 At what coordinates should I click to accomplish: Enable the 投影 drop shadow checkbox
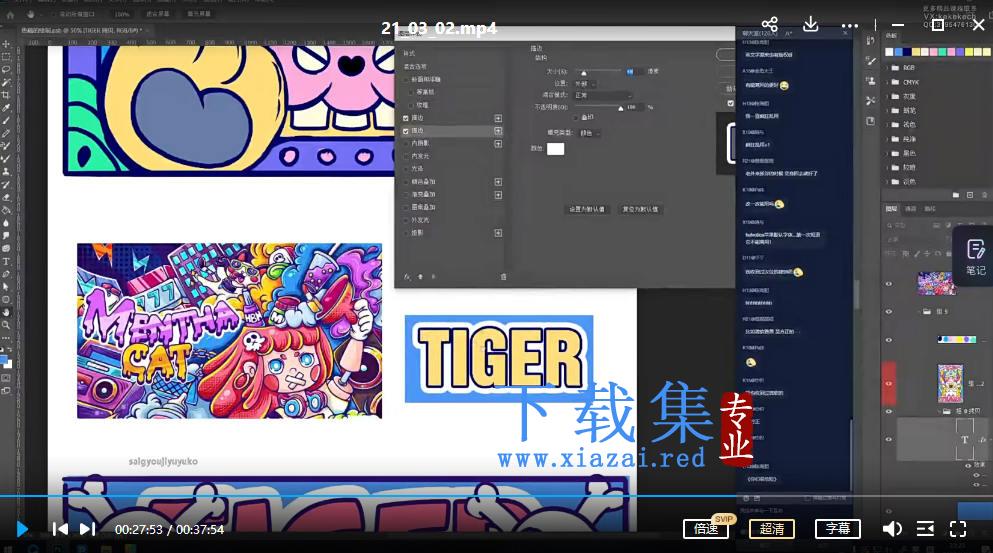(406, 233)
